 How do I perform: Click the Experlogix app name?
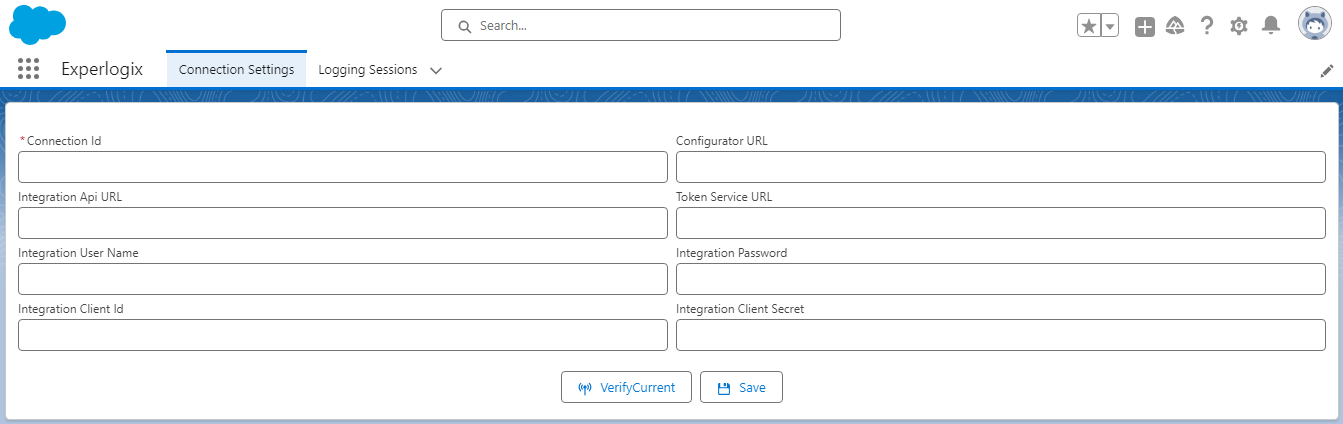[x=102, y=70]
